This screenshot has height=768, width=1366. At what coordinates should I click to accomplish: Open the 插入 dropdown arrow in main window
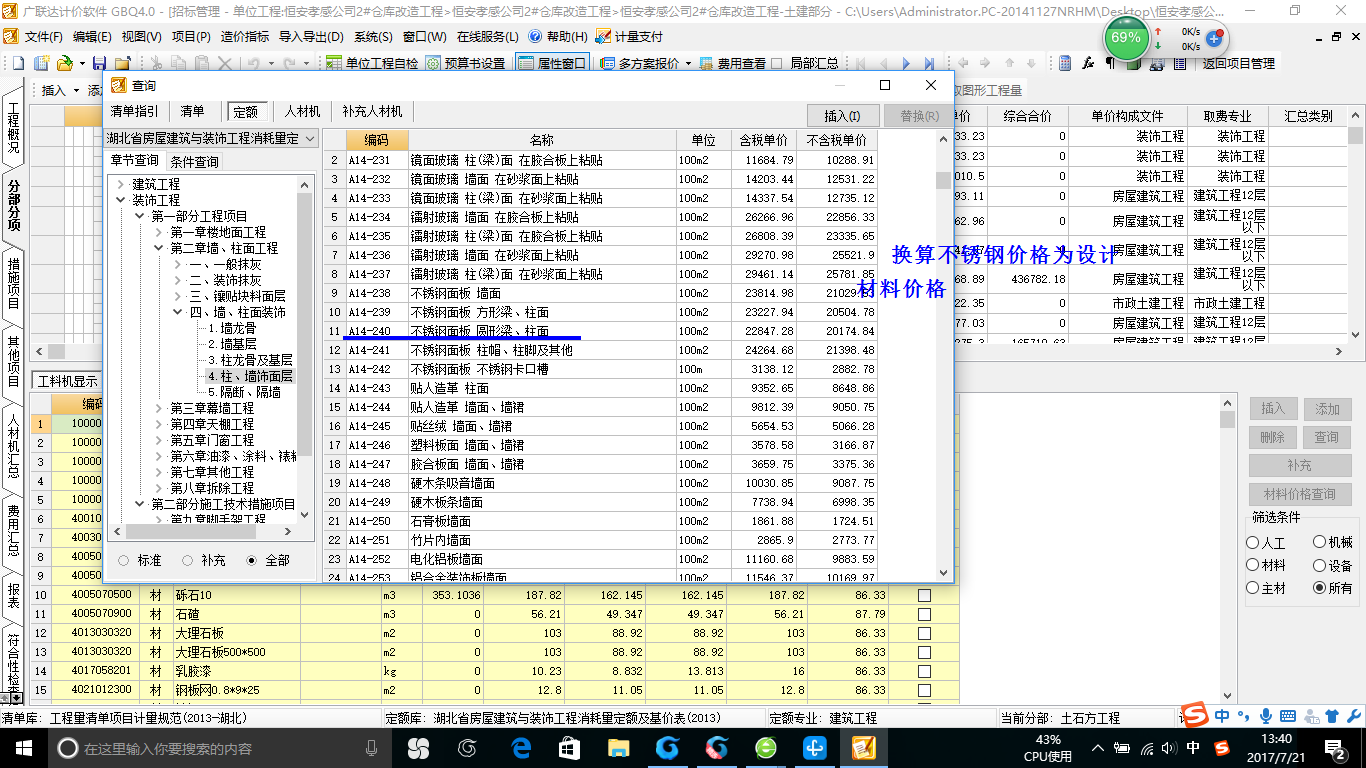click(x=76, y=90)
